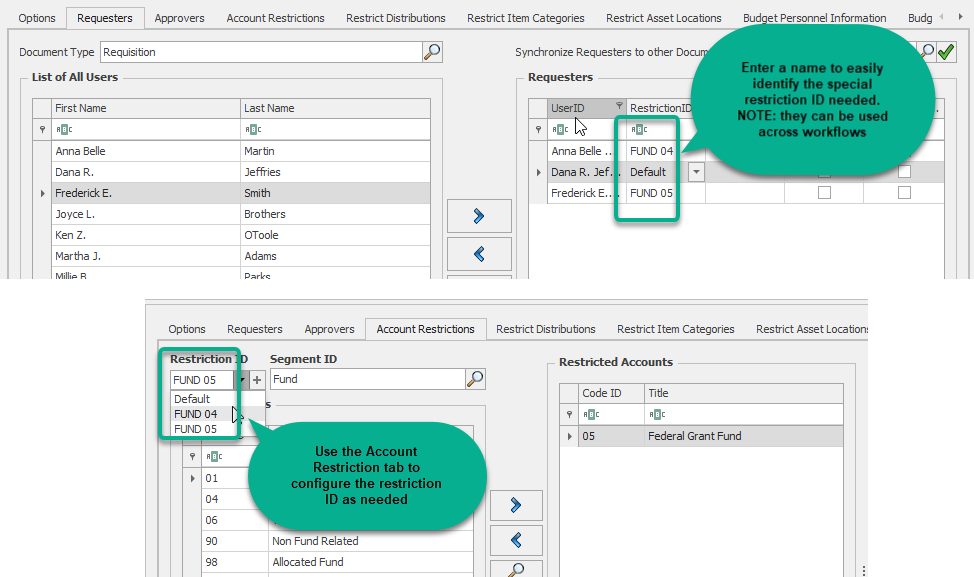Tick the first checkbox in Frederick E. requester row

tap(824, 193)
